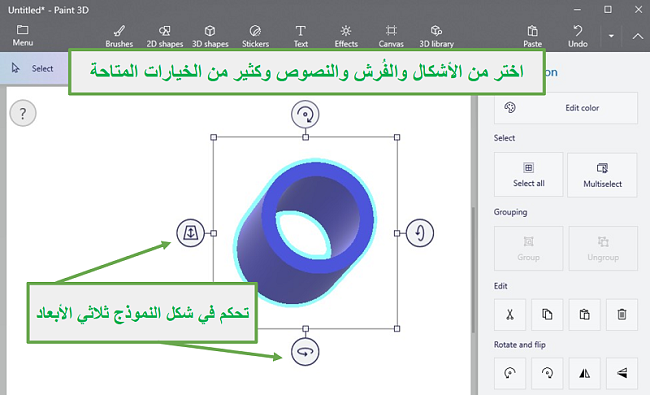Click the X-axis rotation handle on right

[420, 233]
